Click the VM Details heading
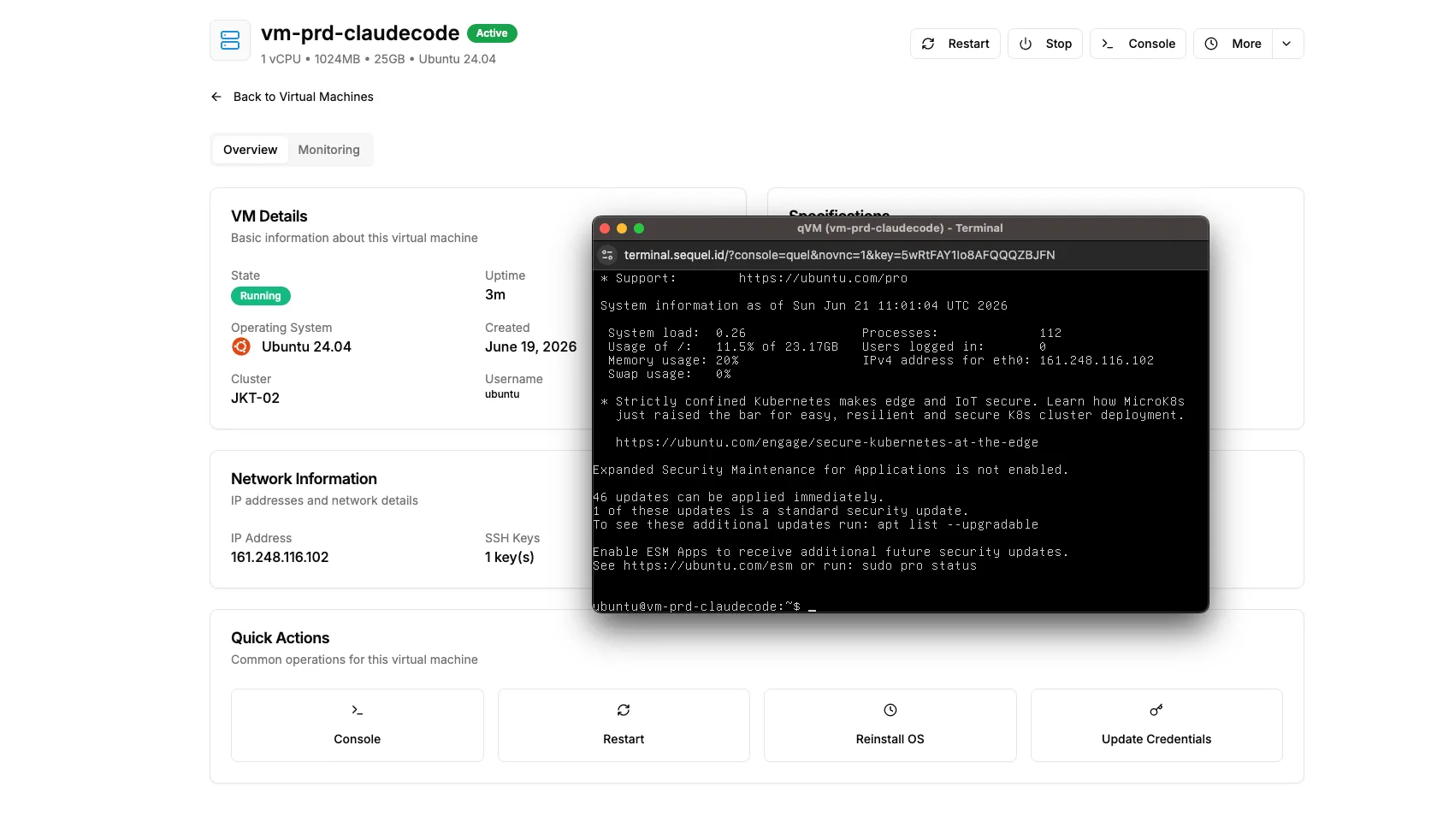This screenshot has width=1431, height=840. coord(269,216)
